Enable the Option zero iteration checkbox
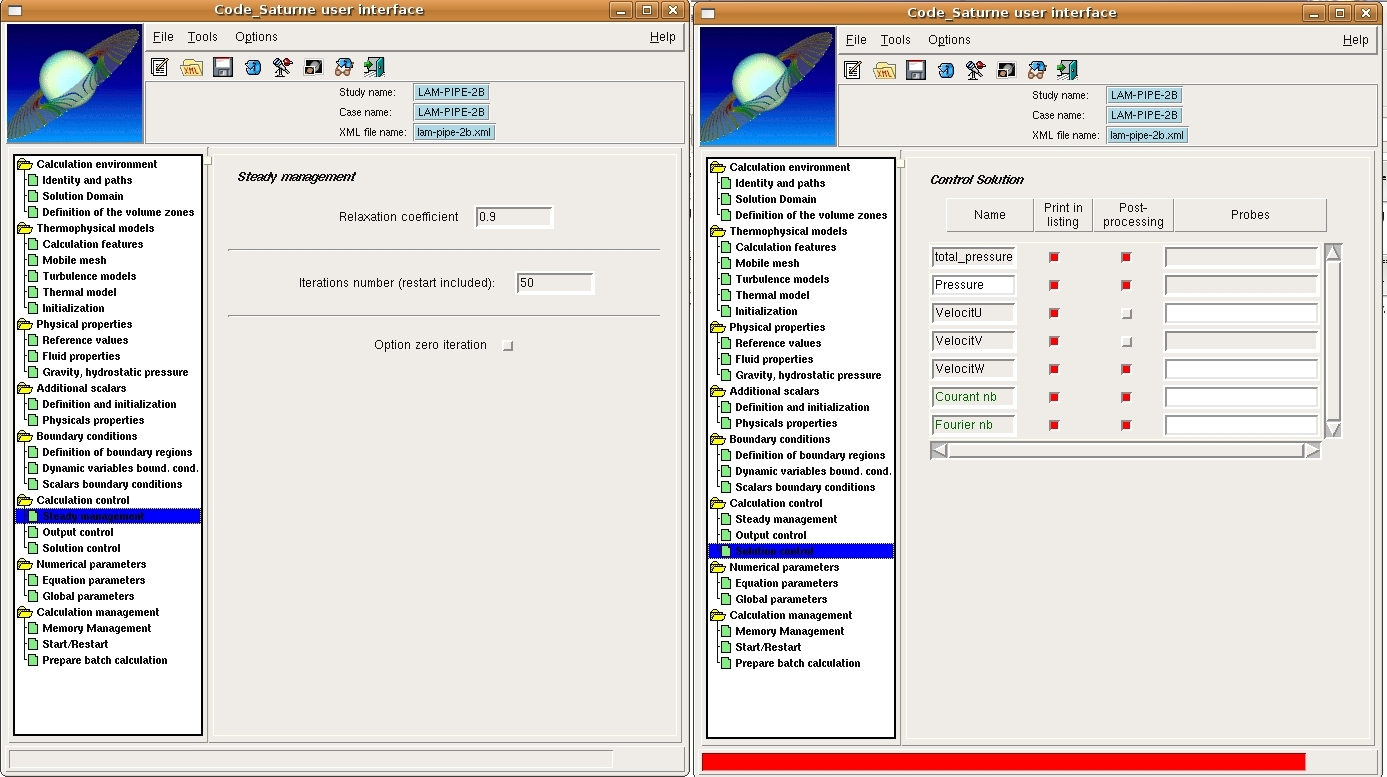Screen dimensions: 1387x777 coord(508,345)
